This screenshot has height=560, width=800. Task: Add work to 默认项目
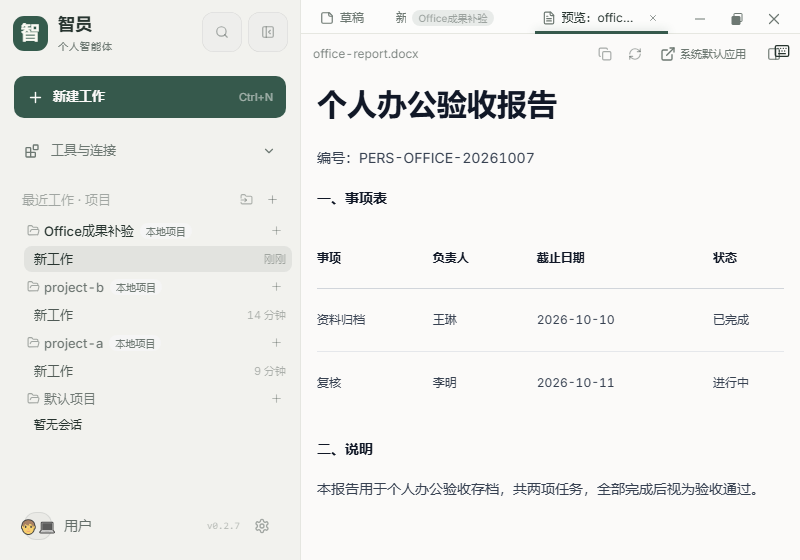pyautogui.click(x=276, y=398)
